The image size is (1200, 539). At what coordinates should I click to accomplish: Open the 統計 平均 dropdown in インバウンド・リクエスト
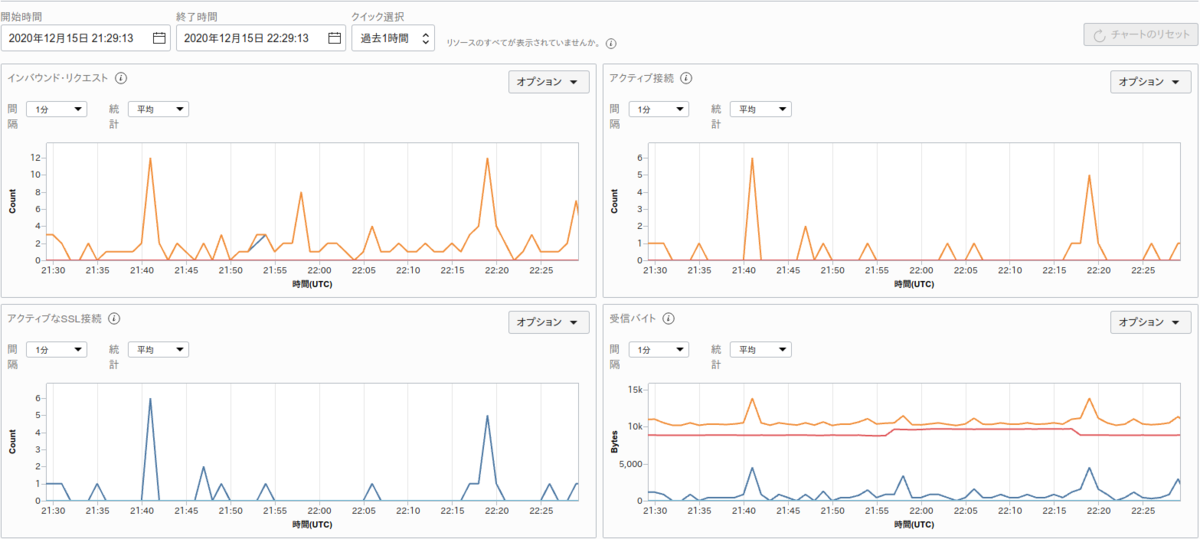tap(158, 109)
